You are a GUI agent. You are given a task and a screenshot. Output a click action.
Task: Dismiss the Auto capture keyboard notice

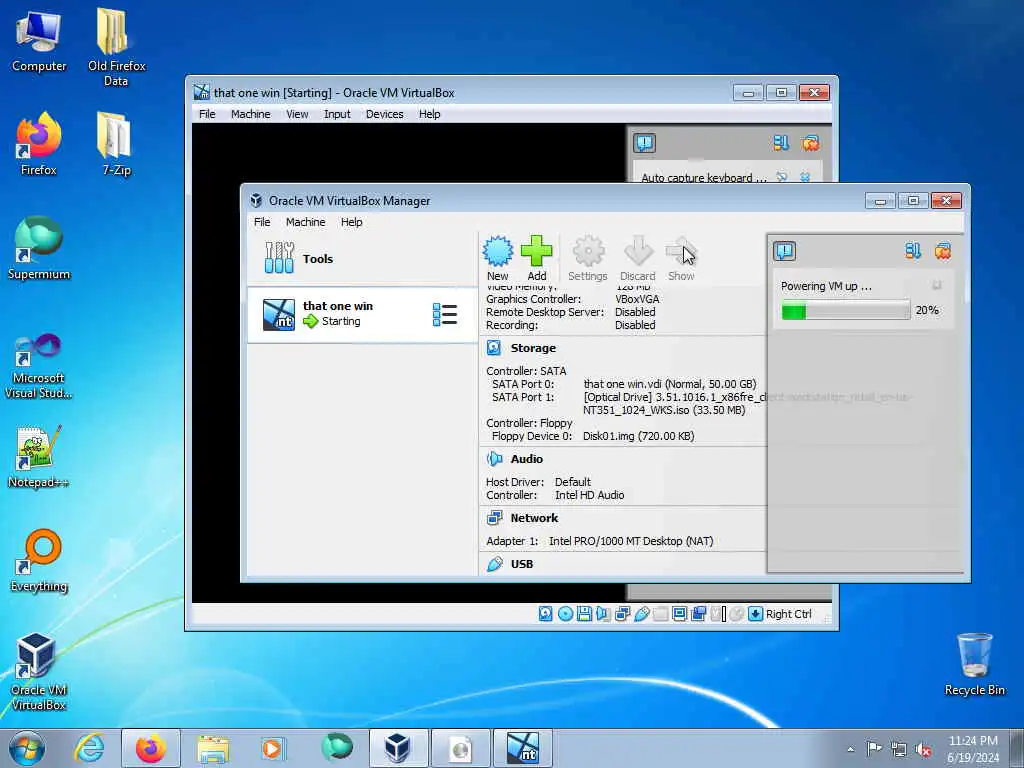point(805,177)
